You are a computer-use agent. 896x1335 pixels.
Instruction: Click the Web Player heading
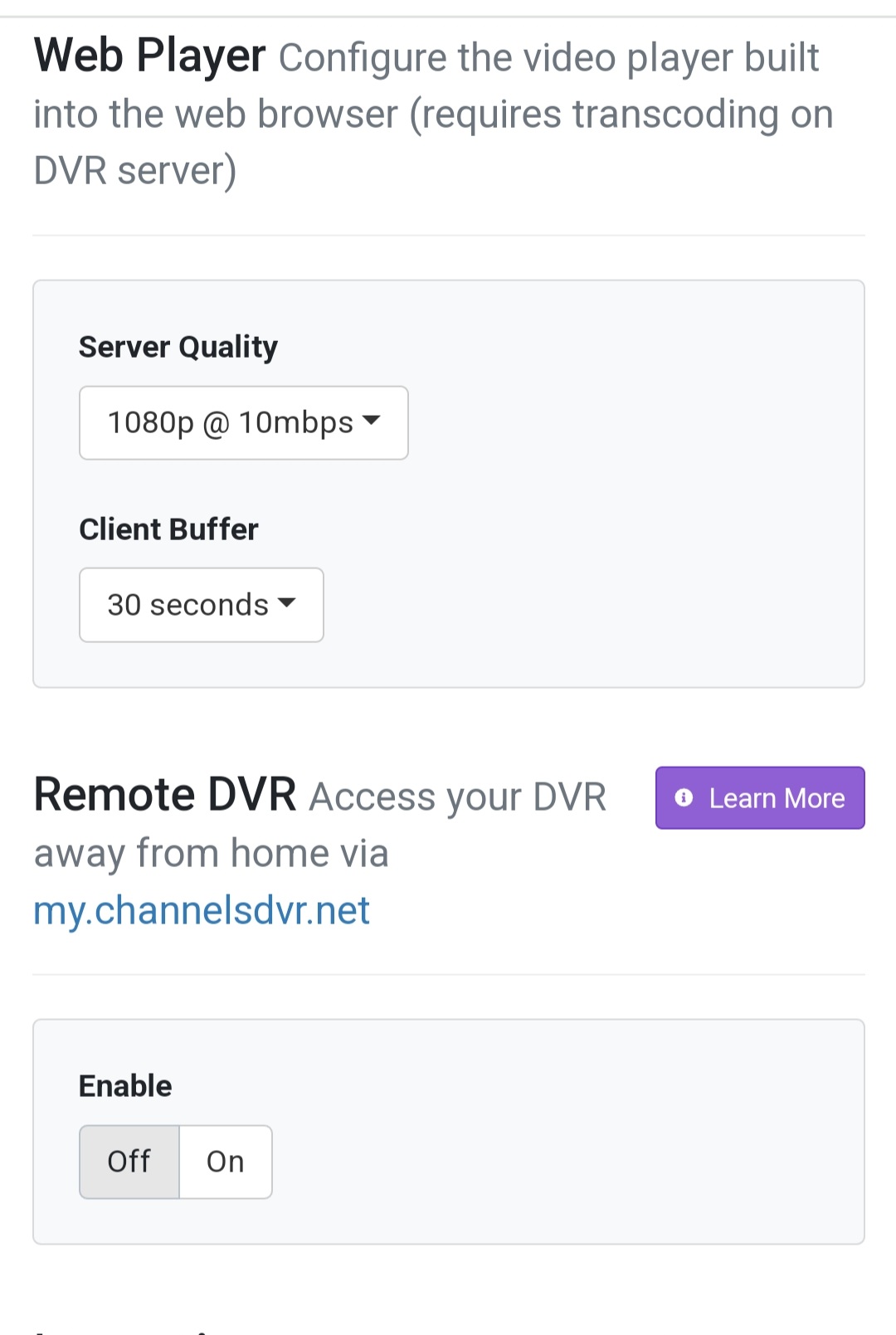pyautogui.click(x=149, y=56)
